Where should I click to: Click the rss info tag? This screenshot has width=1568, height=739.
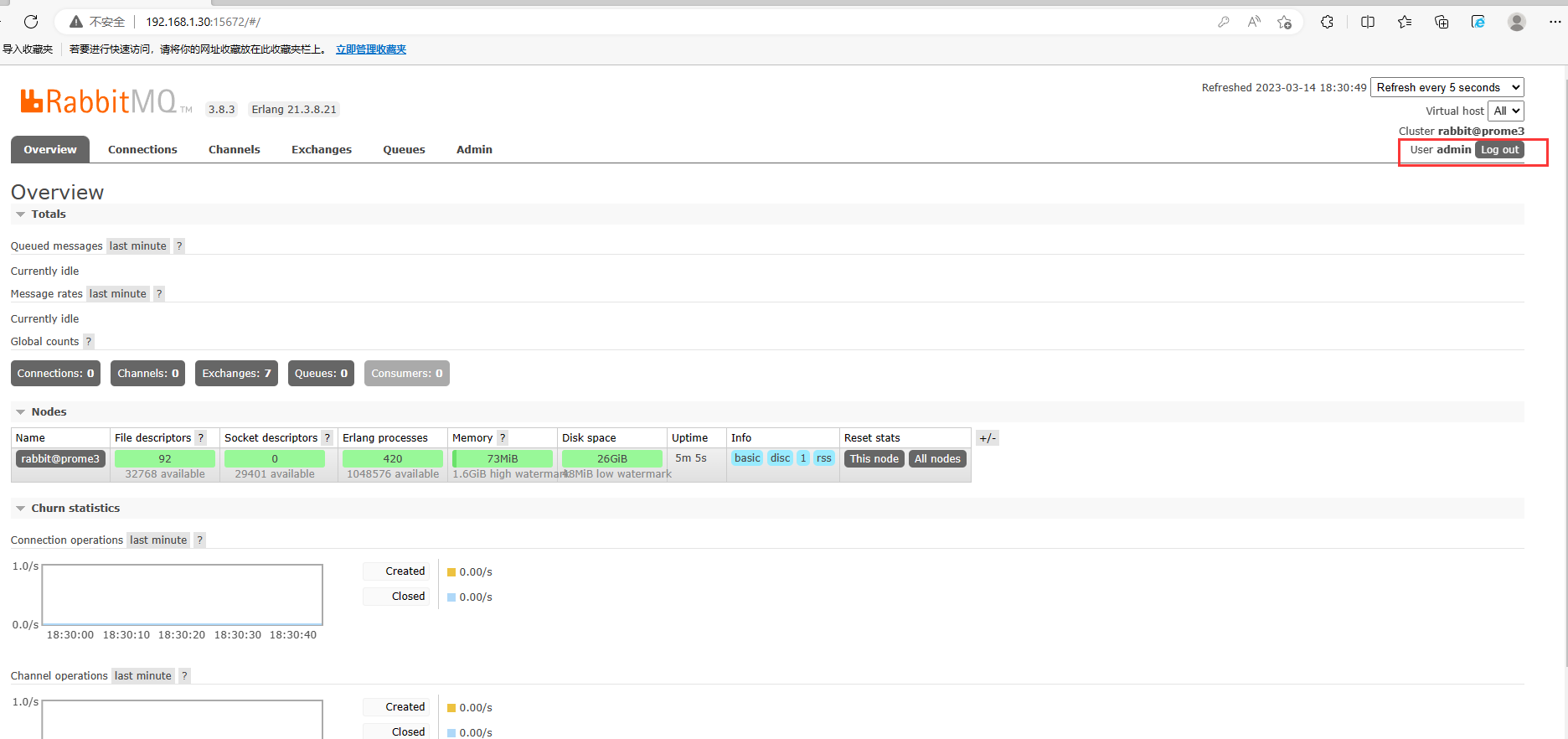[x=824, y=457]
